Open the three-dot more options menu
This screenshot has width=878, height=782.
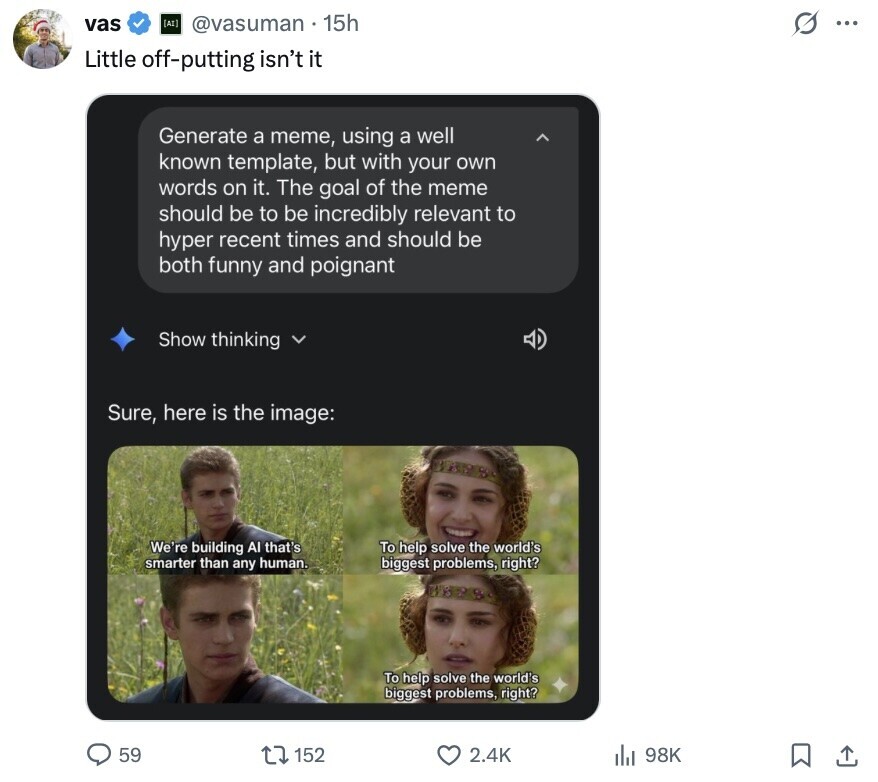[846, 24]
